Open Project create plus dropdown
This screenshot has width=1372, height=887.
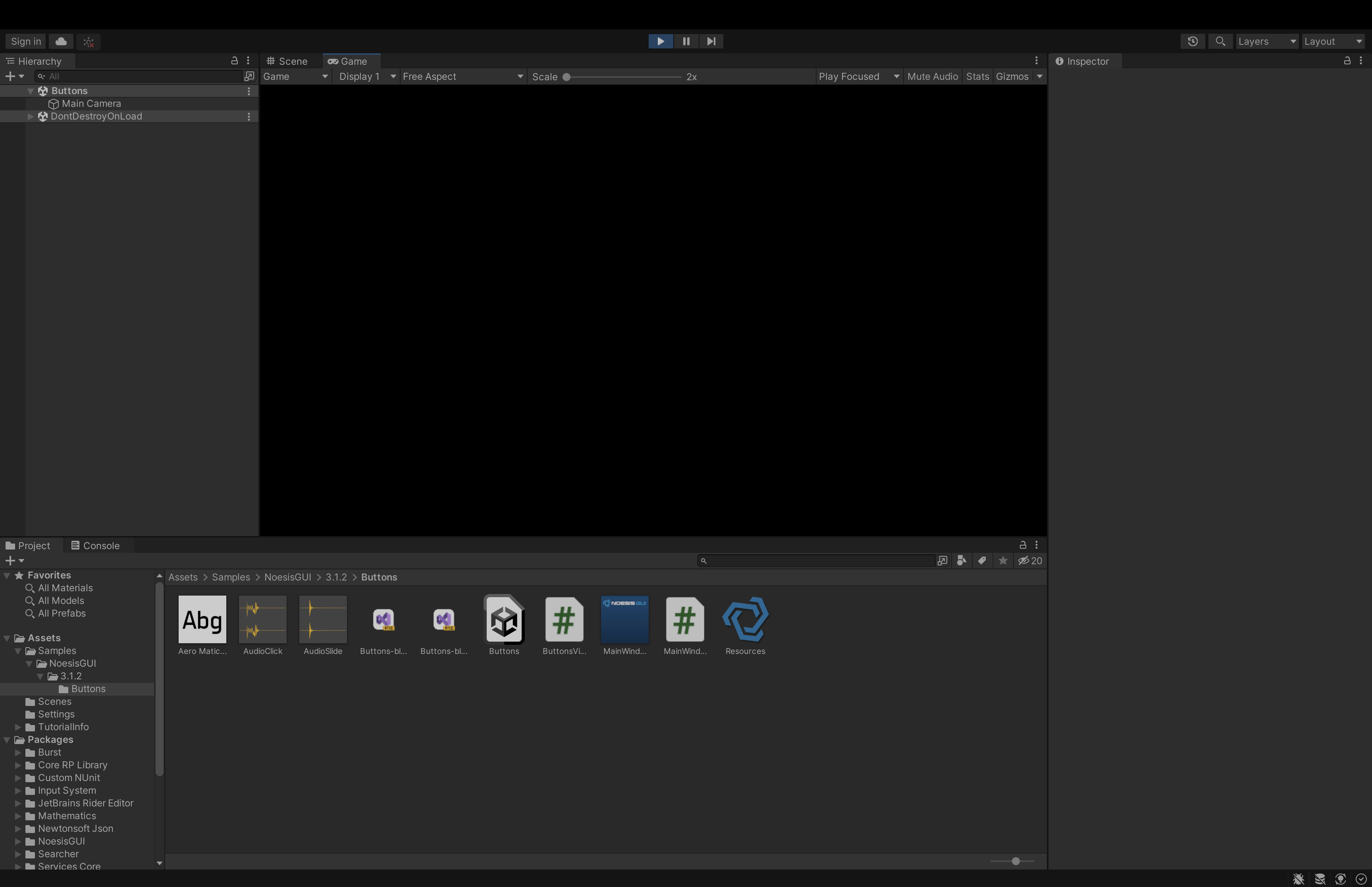14,560
